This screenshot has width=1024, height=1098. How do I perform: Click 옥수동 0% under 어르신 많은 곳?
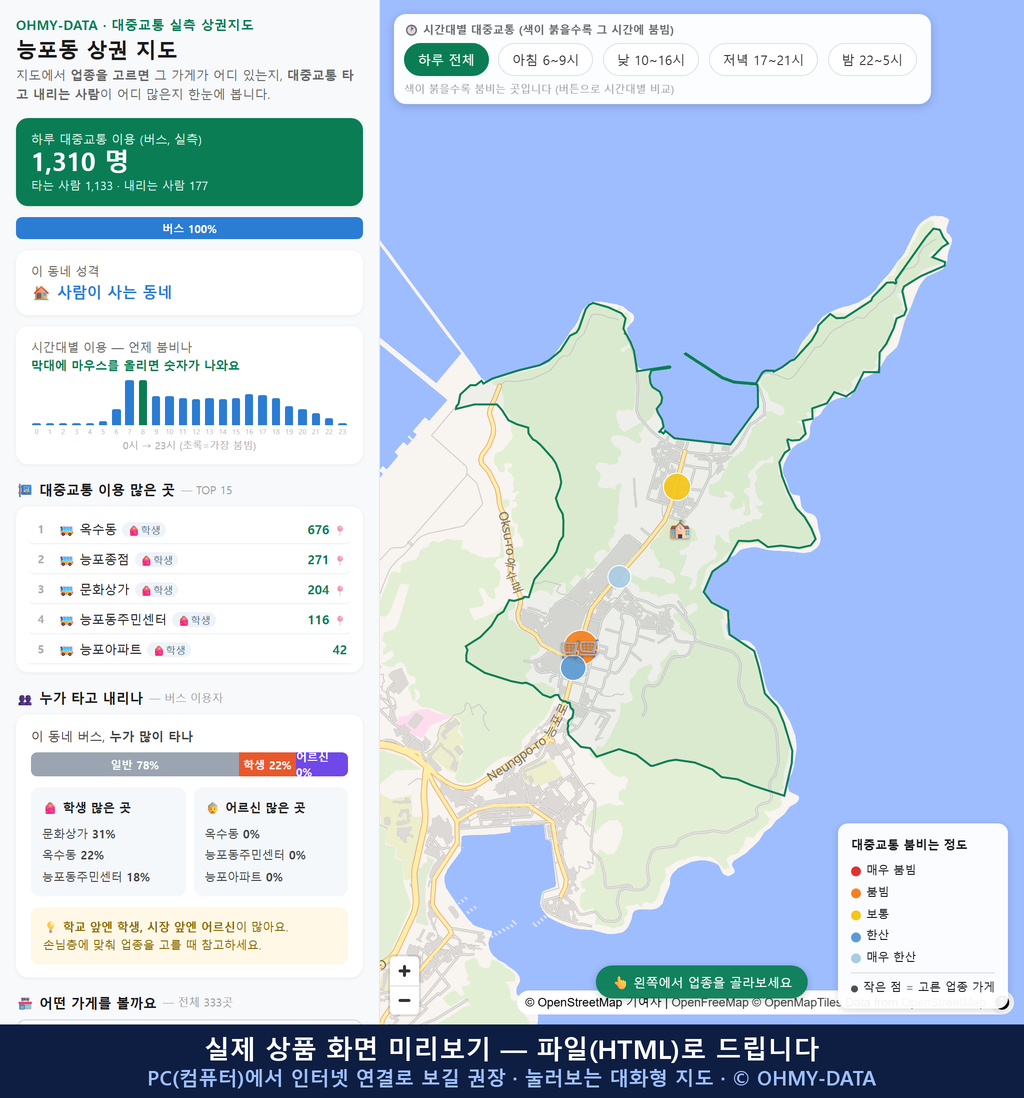pos(232,834)
